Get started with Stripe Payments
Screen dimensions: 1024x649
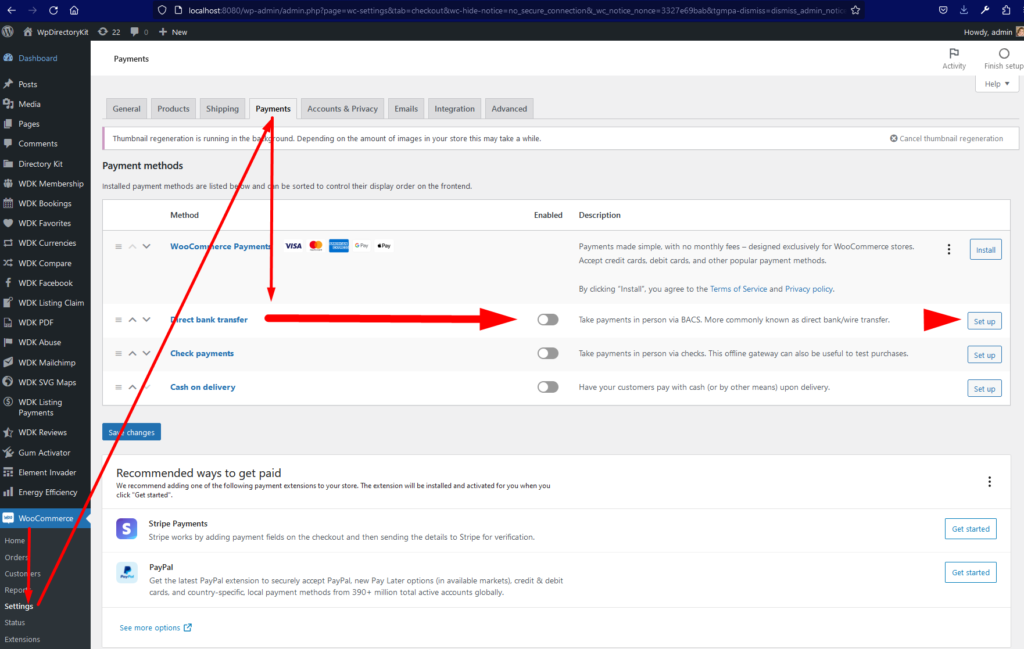(970, 529)
